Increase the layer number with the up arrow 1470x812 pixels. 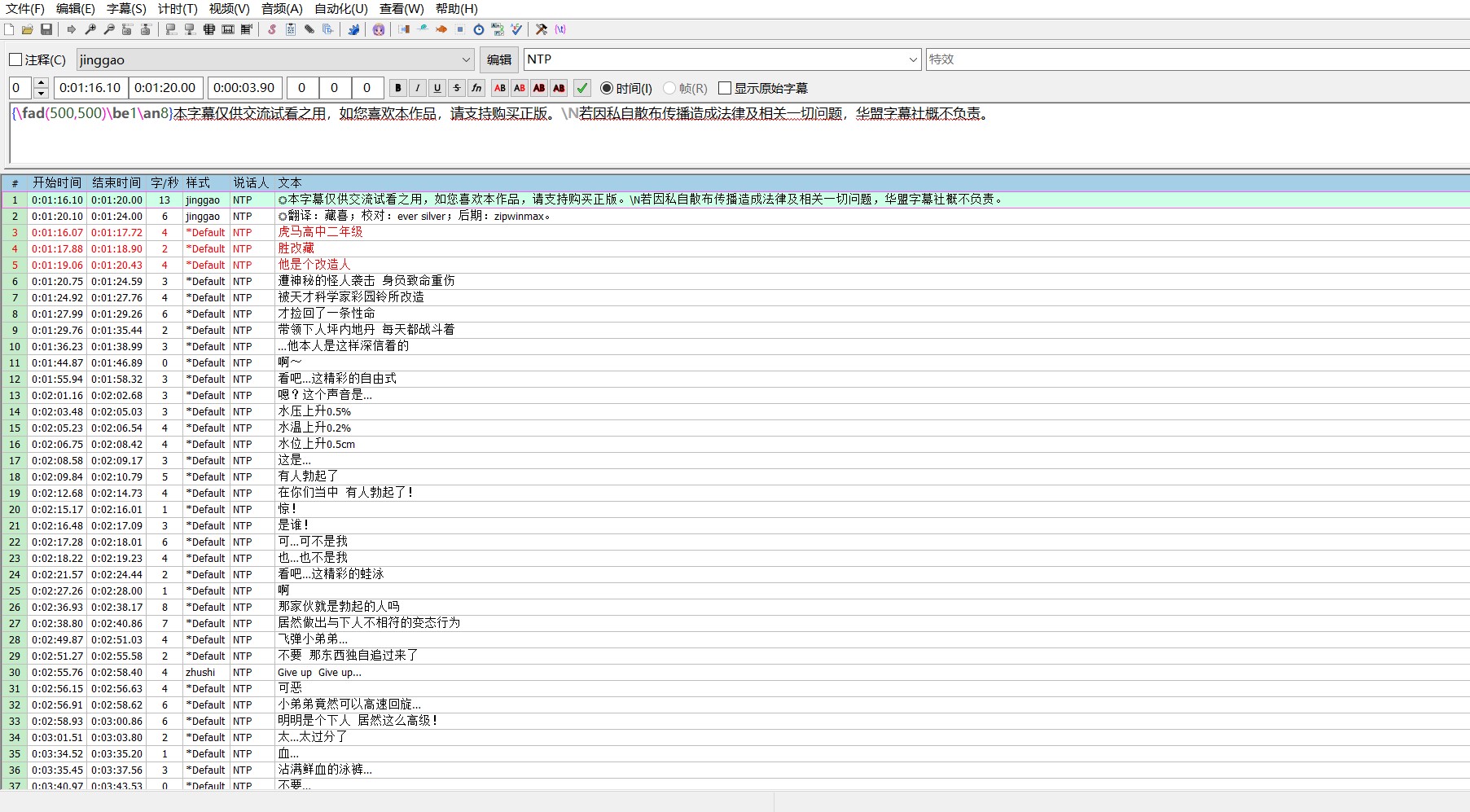[42, 83]
